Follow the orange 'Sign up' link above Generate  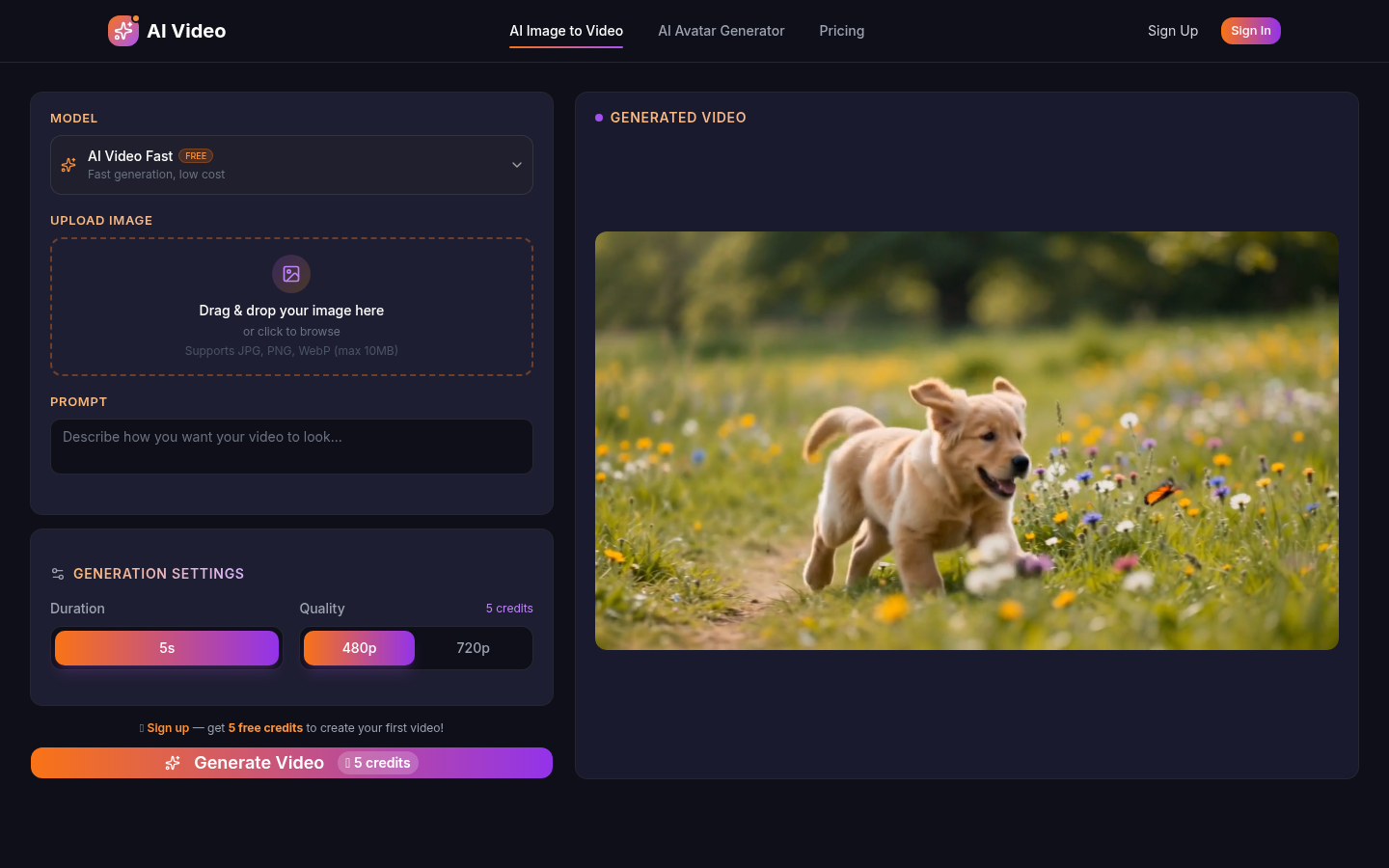(168, 728)
